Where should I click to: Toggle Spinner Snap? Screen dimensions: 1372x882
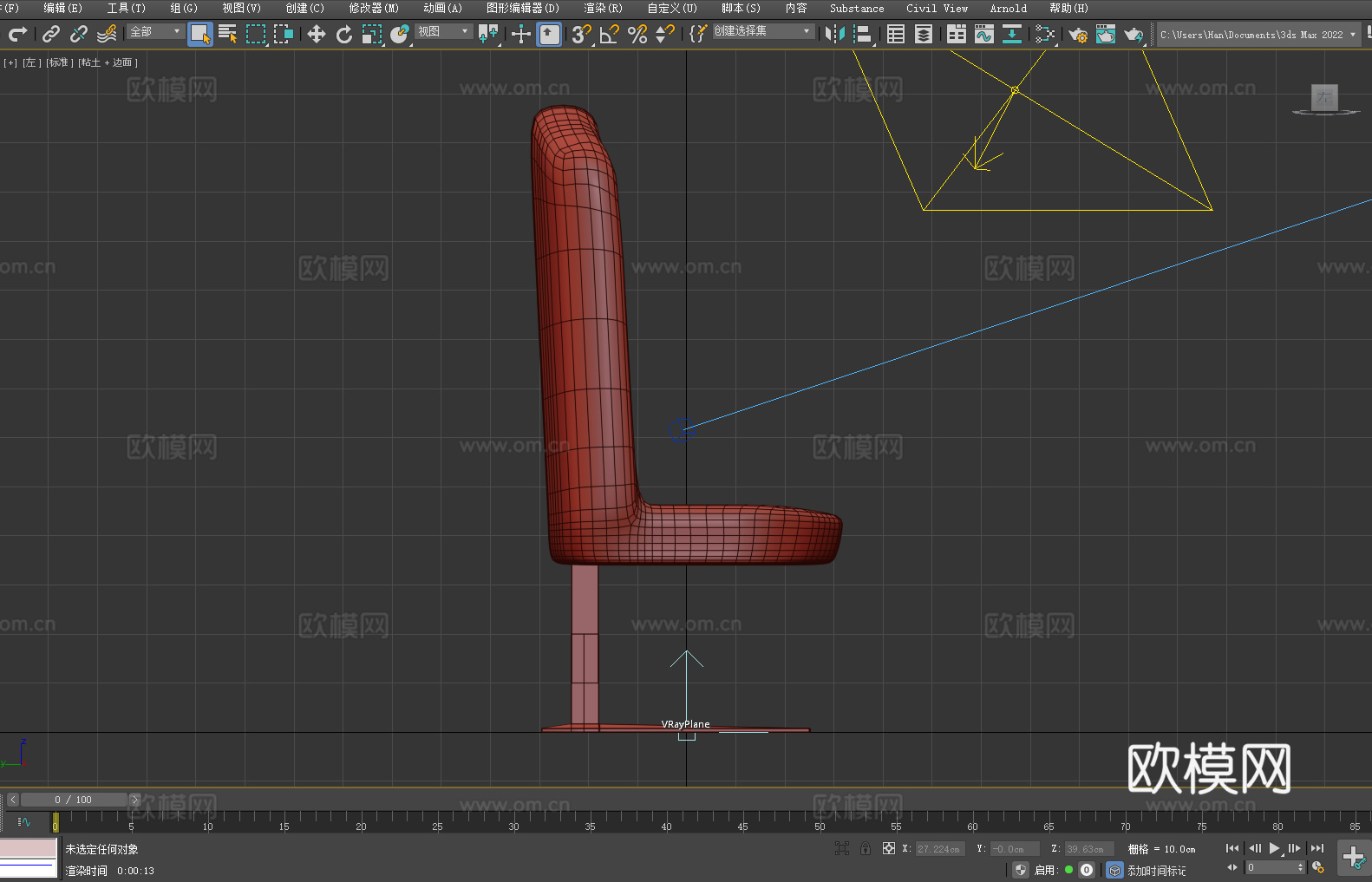click(665, 34)
